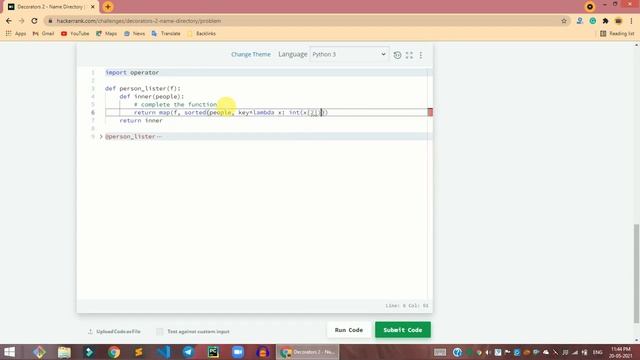The width and height of the screenshot is (640, 360).
Task: Click the Upload Code as File link
Action: point(114,331)
